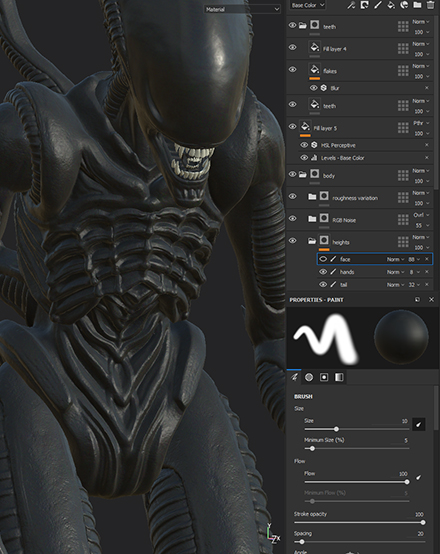Create a new folder in the layer stack
This screenshot has height=554, width=440.
point(417,5)
